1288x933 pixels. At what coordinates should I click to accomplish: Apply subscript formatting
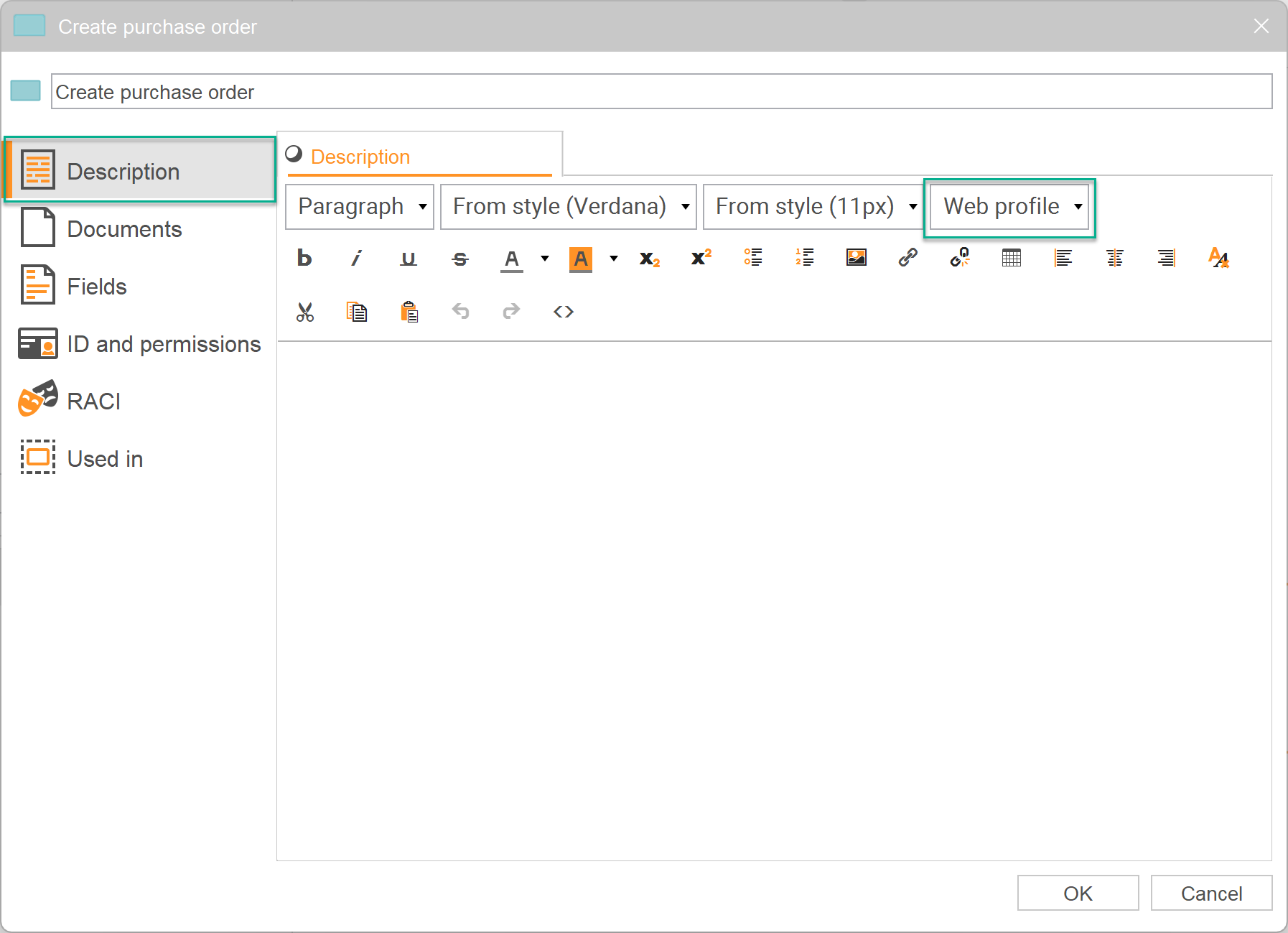pos(650,259)
